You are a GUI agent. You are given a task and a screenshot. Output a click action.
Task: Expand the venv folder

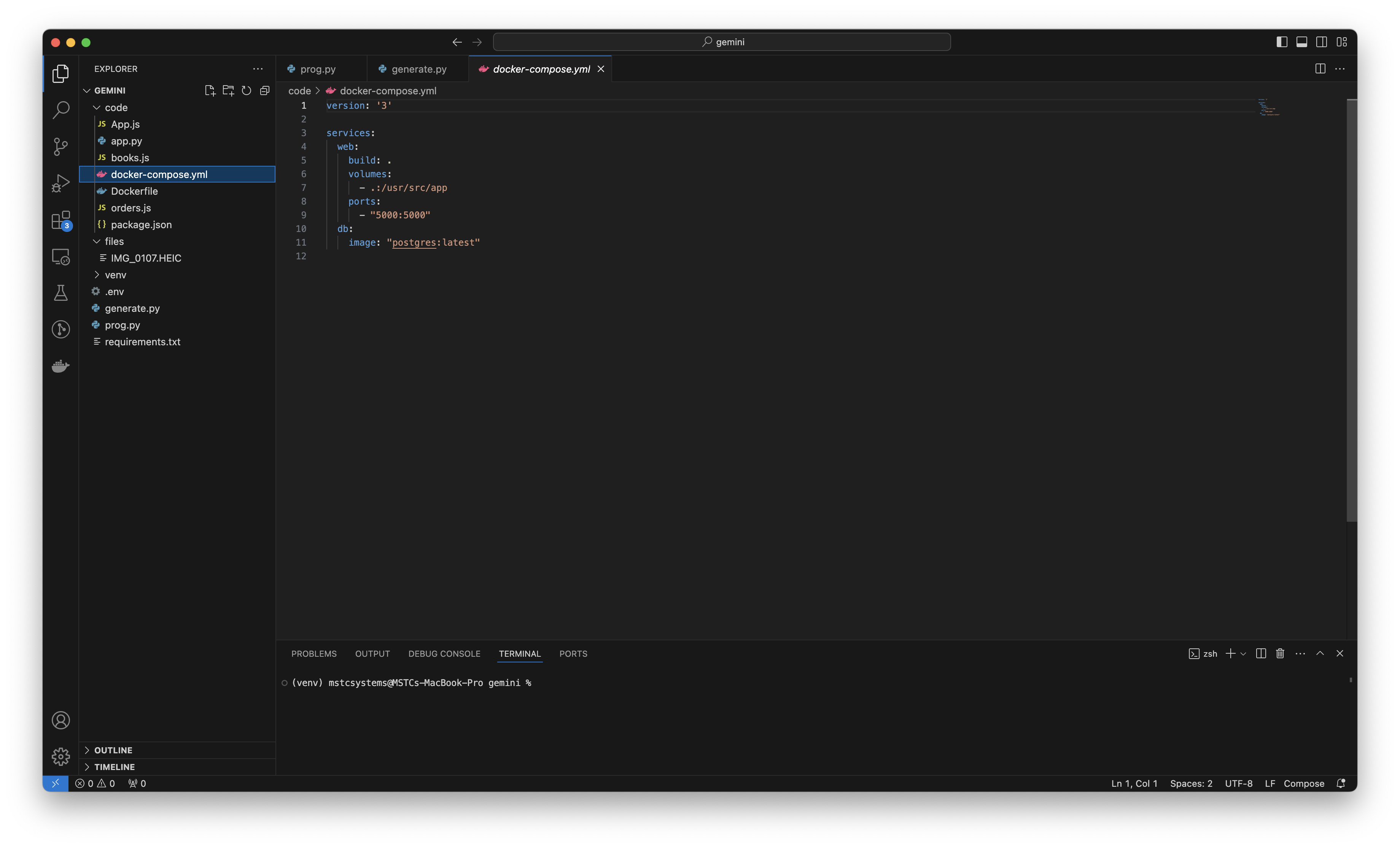pyautogui.click(x=115, y=275)
